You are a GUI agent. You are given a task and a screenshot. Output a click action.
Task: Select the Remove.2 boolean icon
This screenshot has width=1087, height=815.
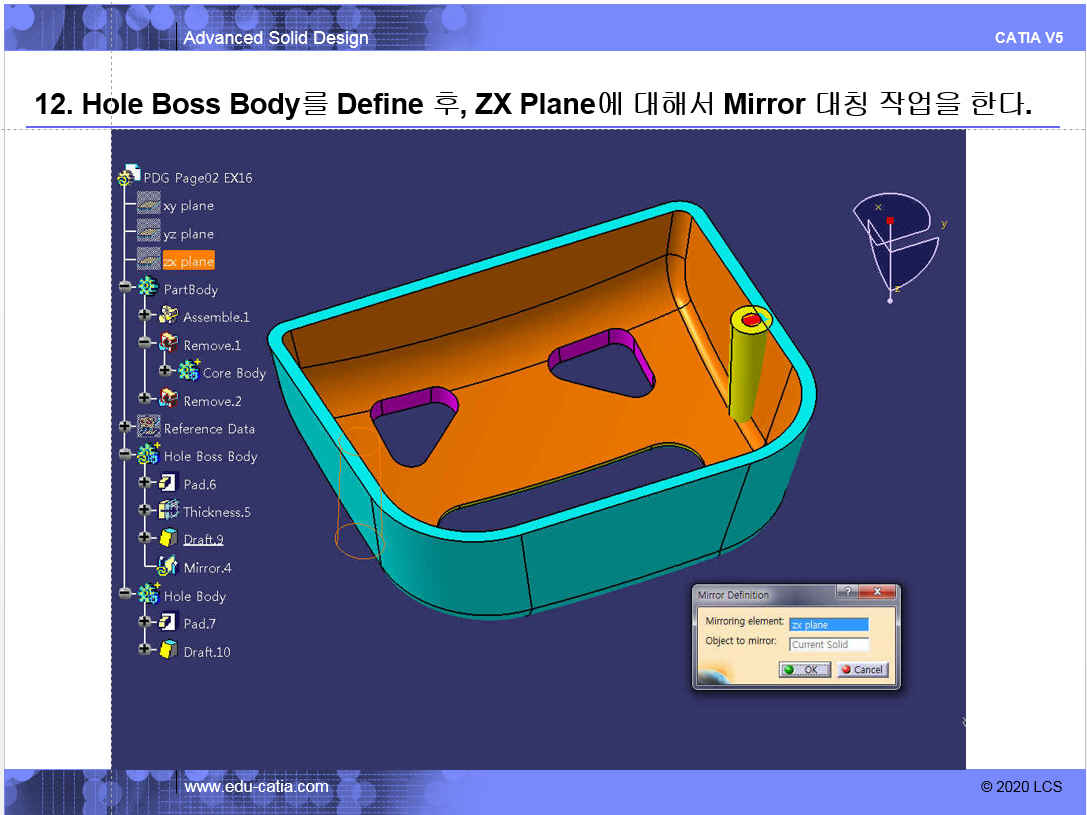pos(168,400)
